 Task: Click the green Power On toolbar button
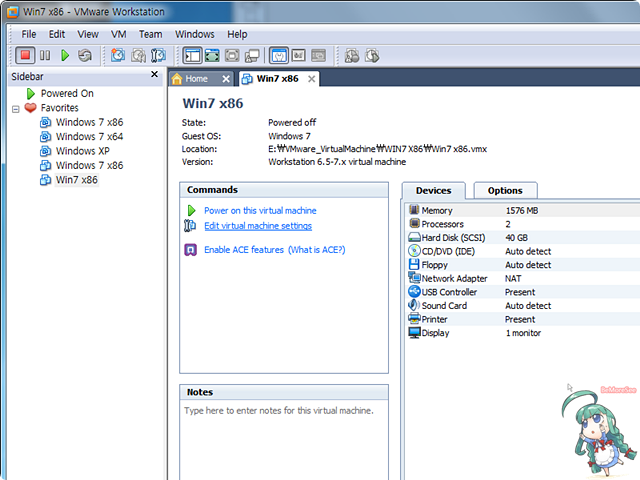click(65, 56)
